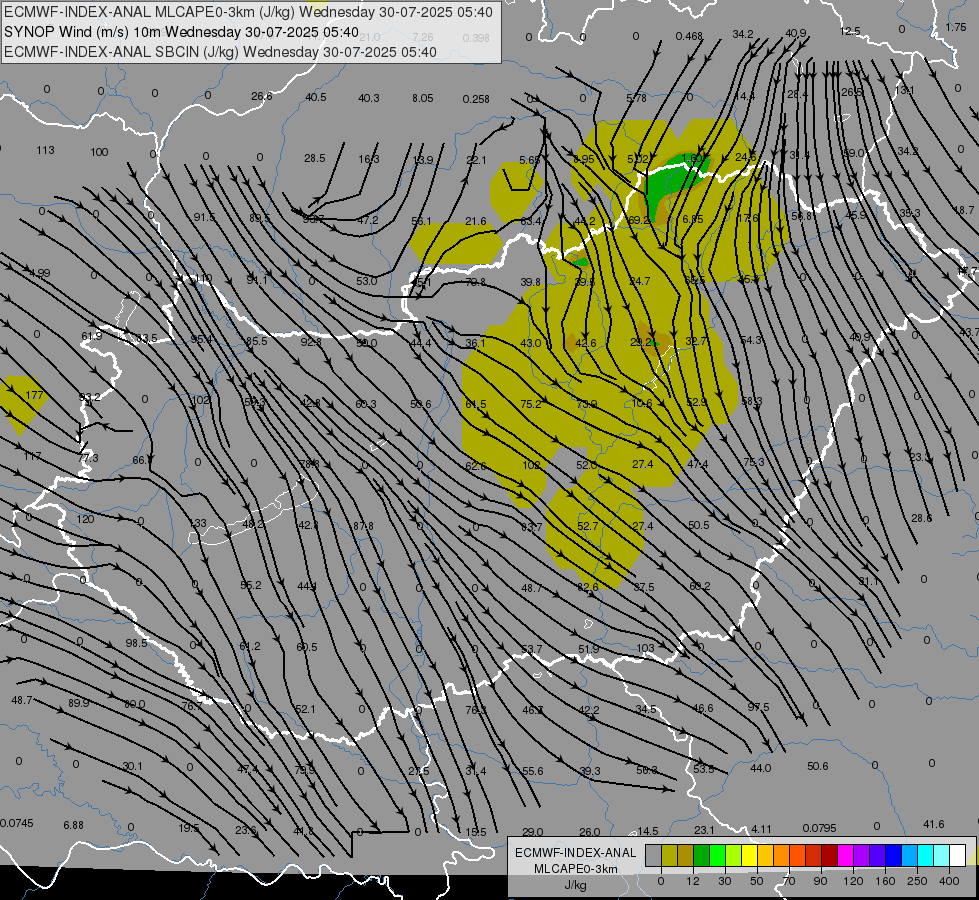
Task: Click the map value '30.1'
Action: (132, 766)
